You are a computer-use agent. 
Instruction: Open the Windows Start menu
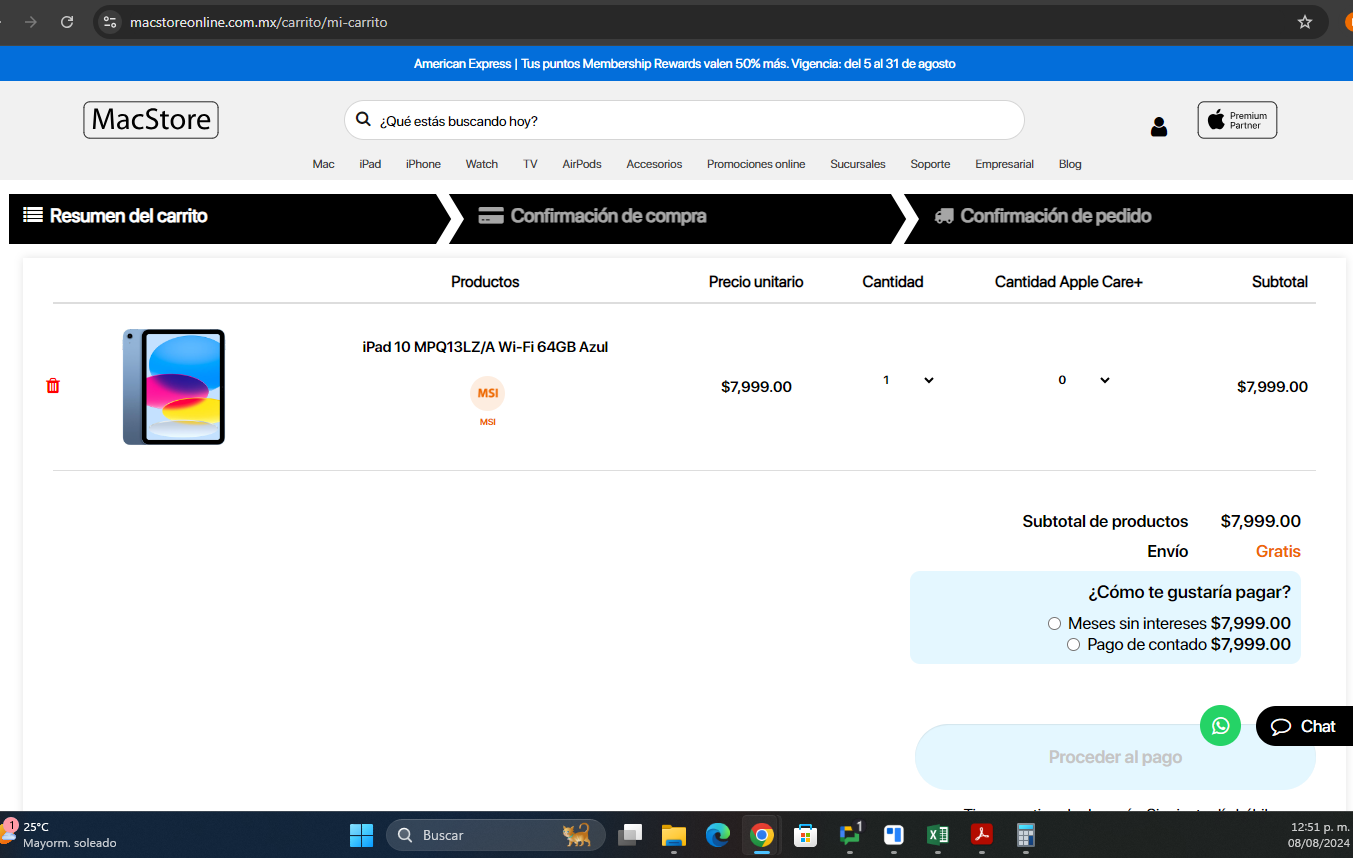point(361,835)
